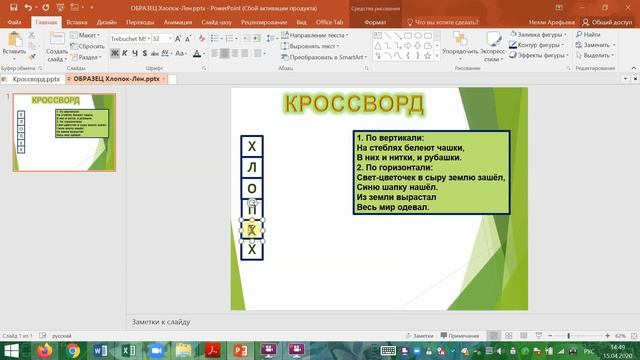
Task: Click the Примечания comments button
Action: tap(460, 336)
